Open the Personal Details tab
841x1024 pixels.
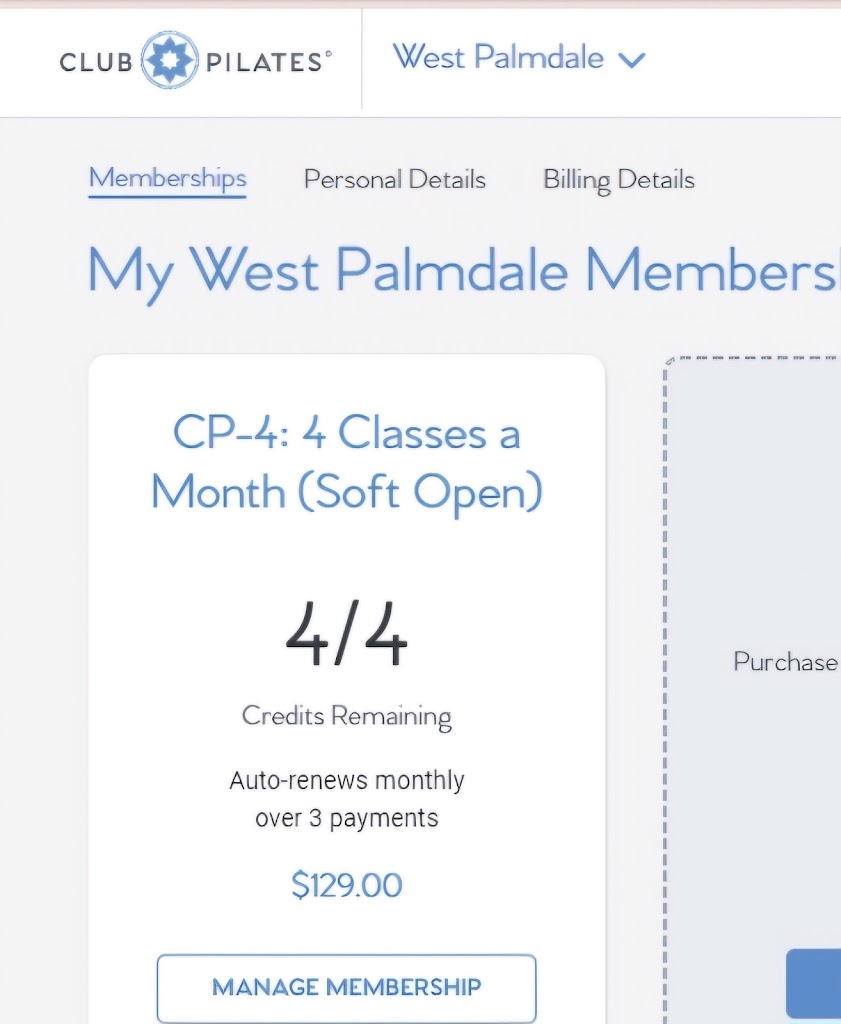point(394,180)
